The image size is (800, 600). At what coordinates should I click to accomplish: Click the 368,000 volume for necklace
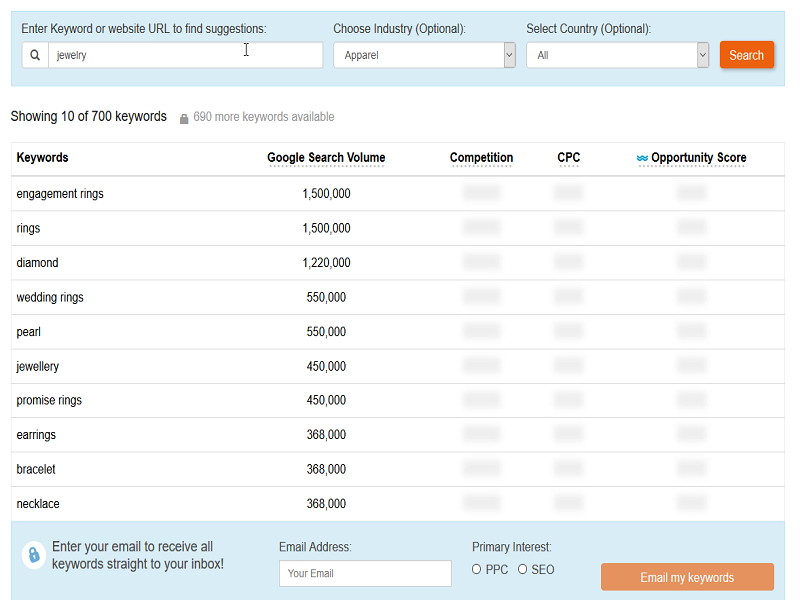click(x=326, y=504)
